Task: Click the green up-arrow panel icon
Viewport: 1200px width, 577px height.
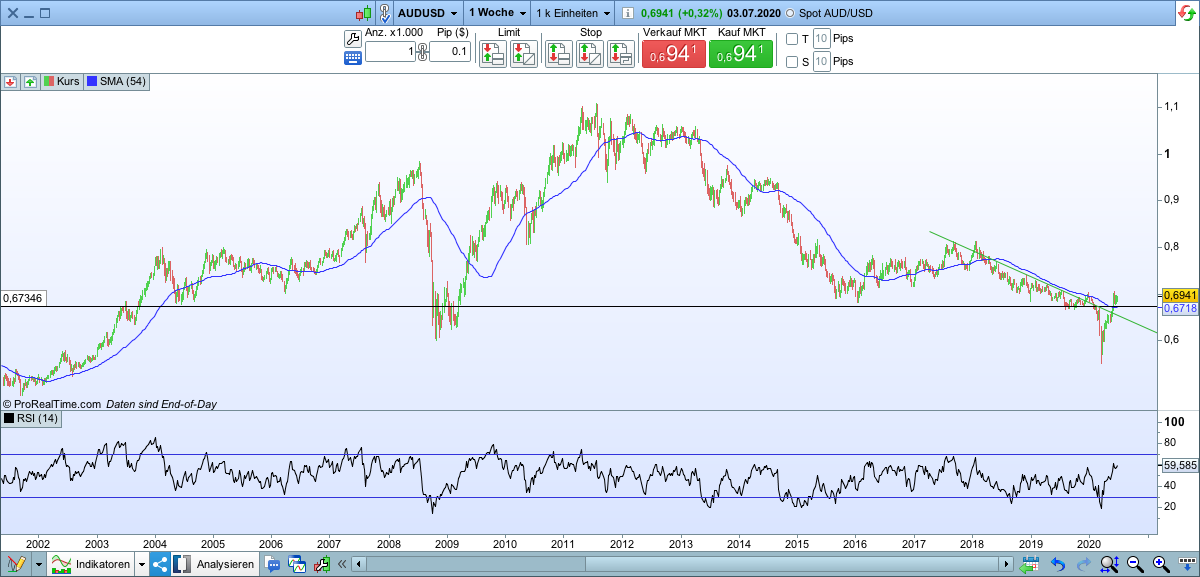Action: click(x=30, y=81)
